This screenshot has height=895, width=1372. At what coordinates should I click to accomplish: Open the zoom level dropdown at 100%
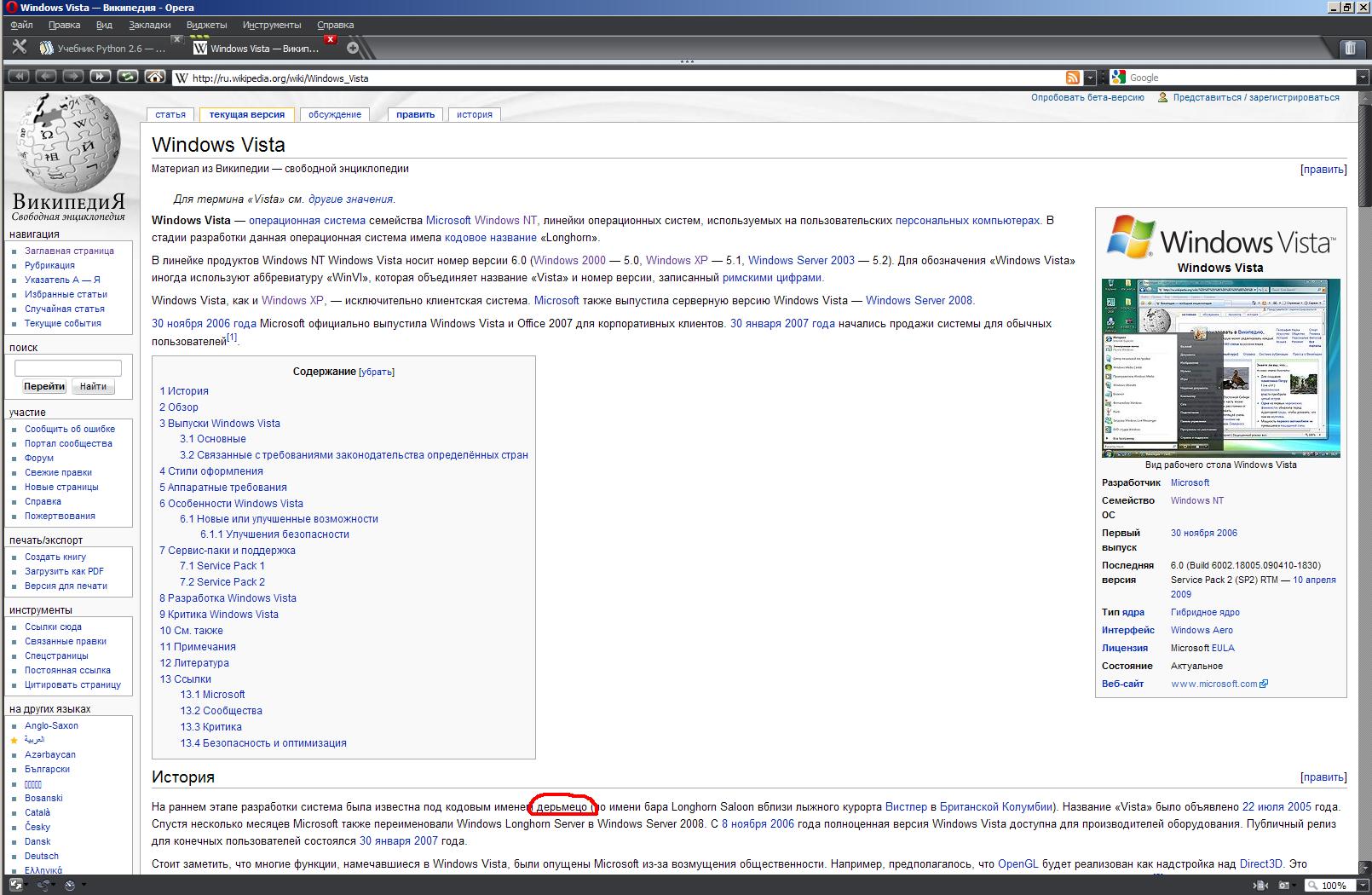point(1362,886)
